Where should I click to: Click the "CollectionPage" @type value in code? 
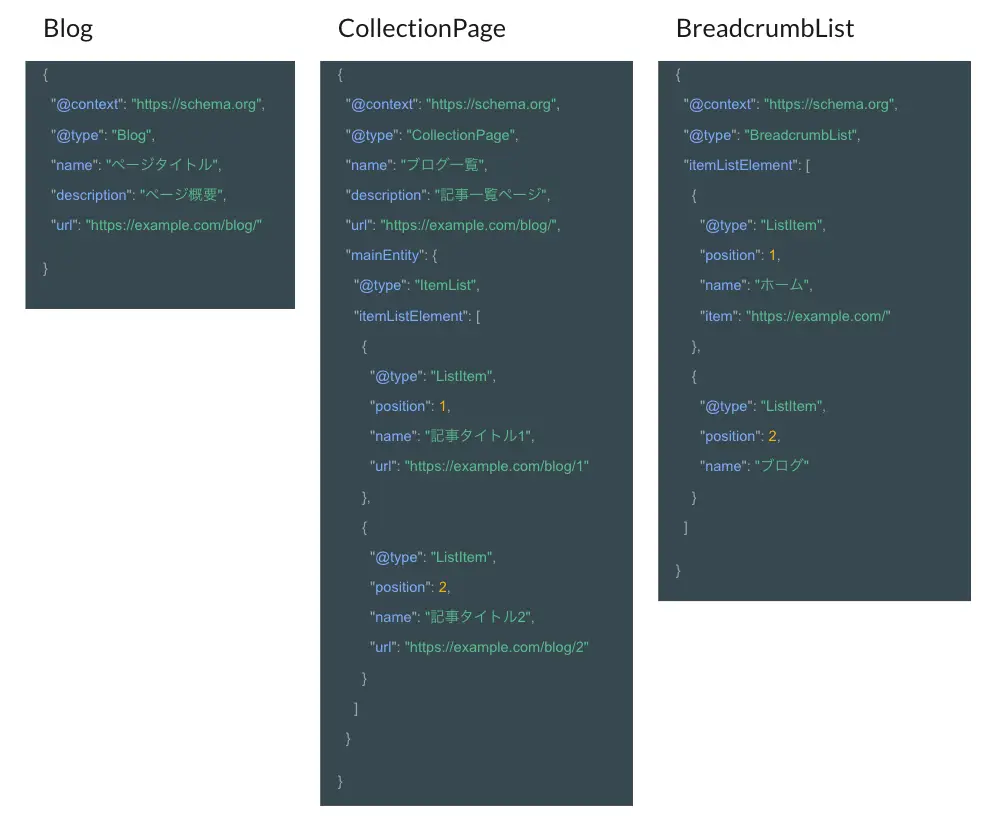click(x=462, y=135)
